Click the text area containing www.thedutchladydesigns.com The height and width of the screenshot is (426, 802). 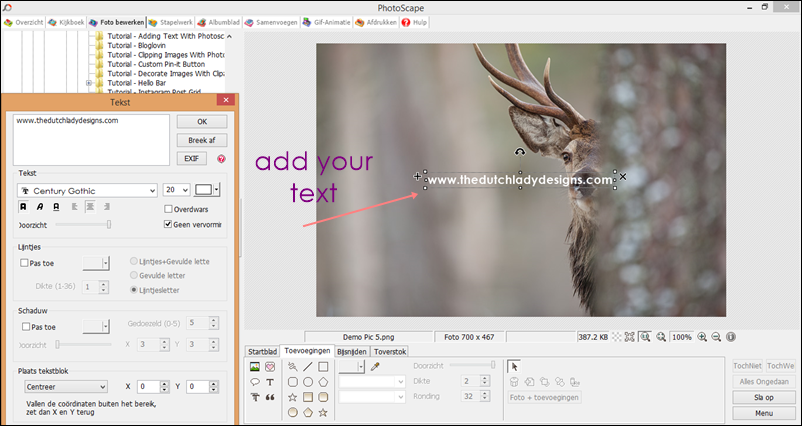(92, 140)
